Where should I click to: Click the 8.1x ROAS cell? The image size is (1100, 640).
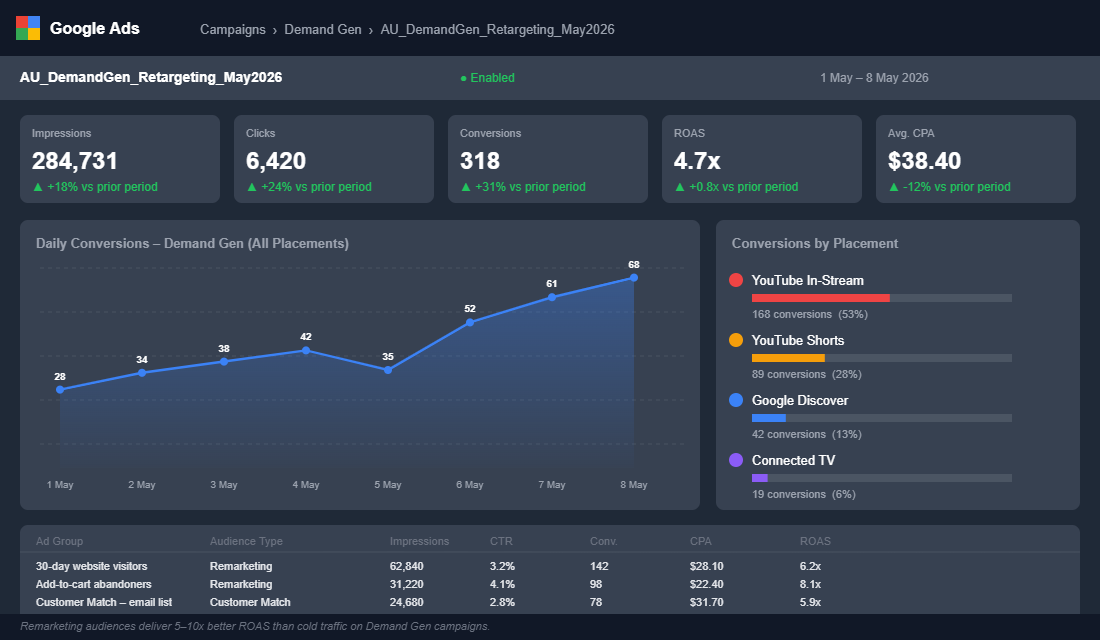coord(810,585)
